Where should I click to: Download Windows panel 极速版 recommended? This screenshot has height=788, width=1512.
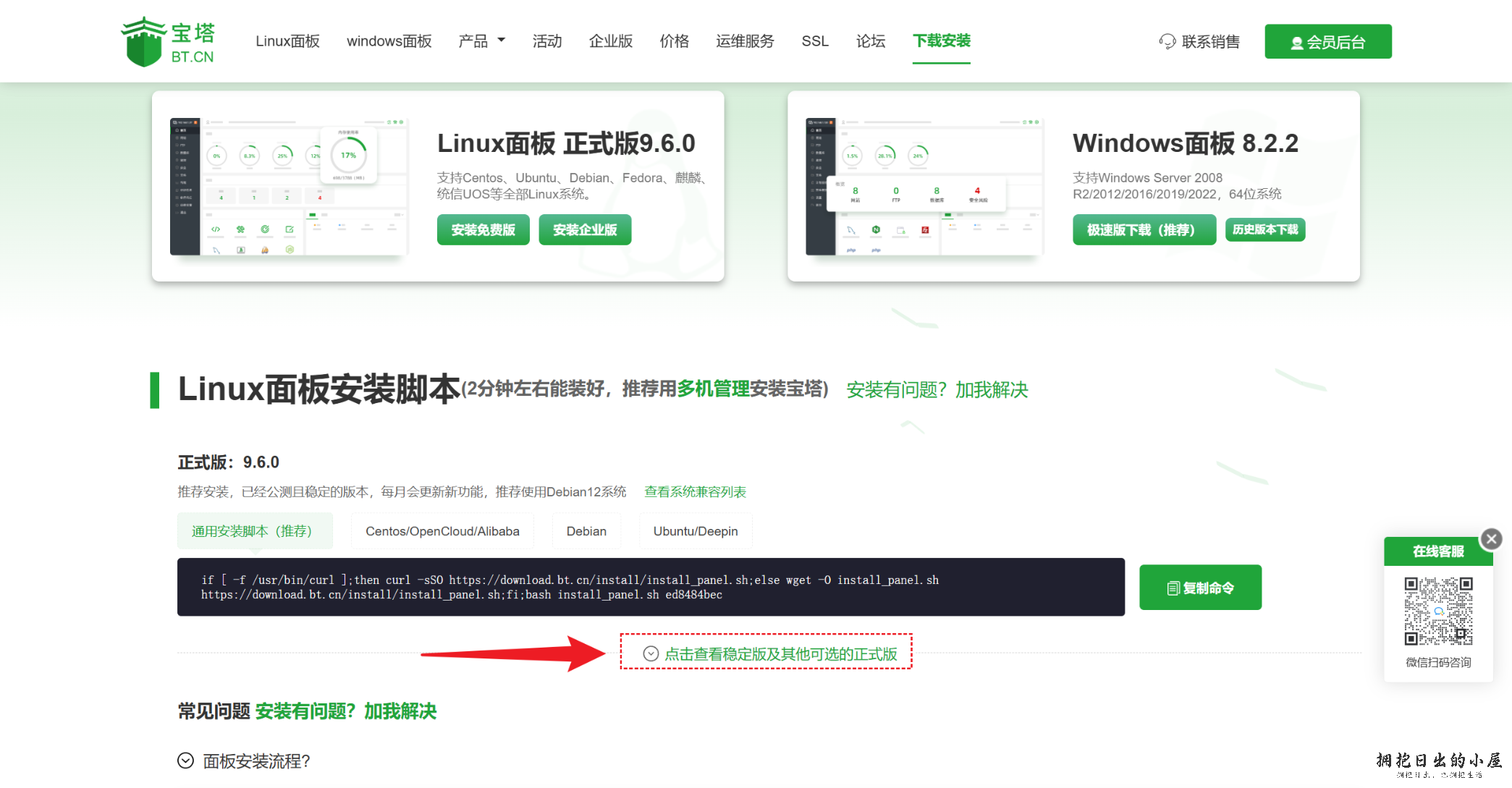coord(1143,230)
